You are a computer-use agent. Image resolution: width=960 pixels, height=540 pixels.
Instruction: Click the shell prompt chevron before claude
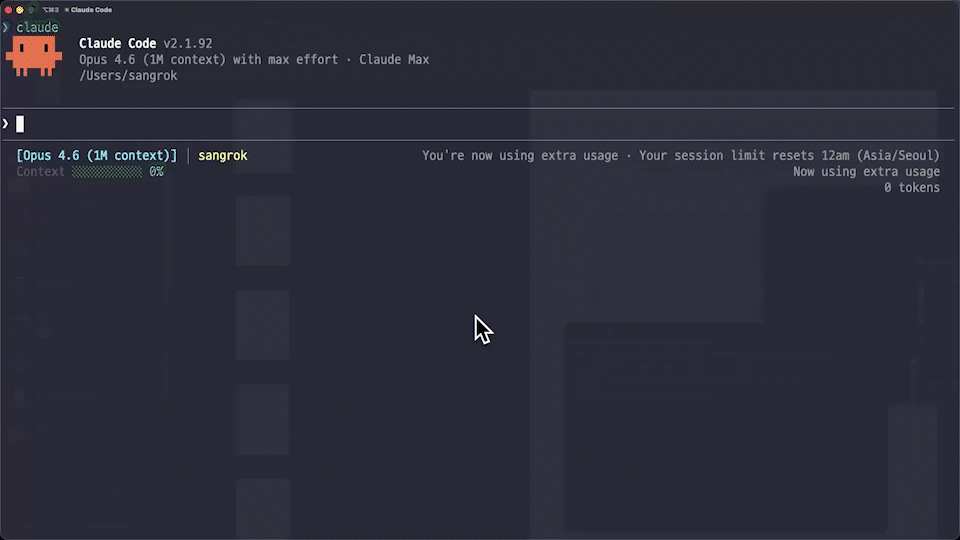[6, 28]
